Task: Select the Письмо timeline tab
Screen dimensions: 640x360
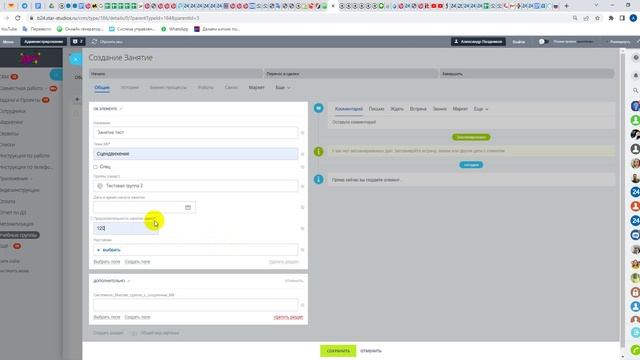Action: click(x=376, y=109)
